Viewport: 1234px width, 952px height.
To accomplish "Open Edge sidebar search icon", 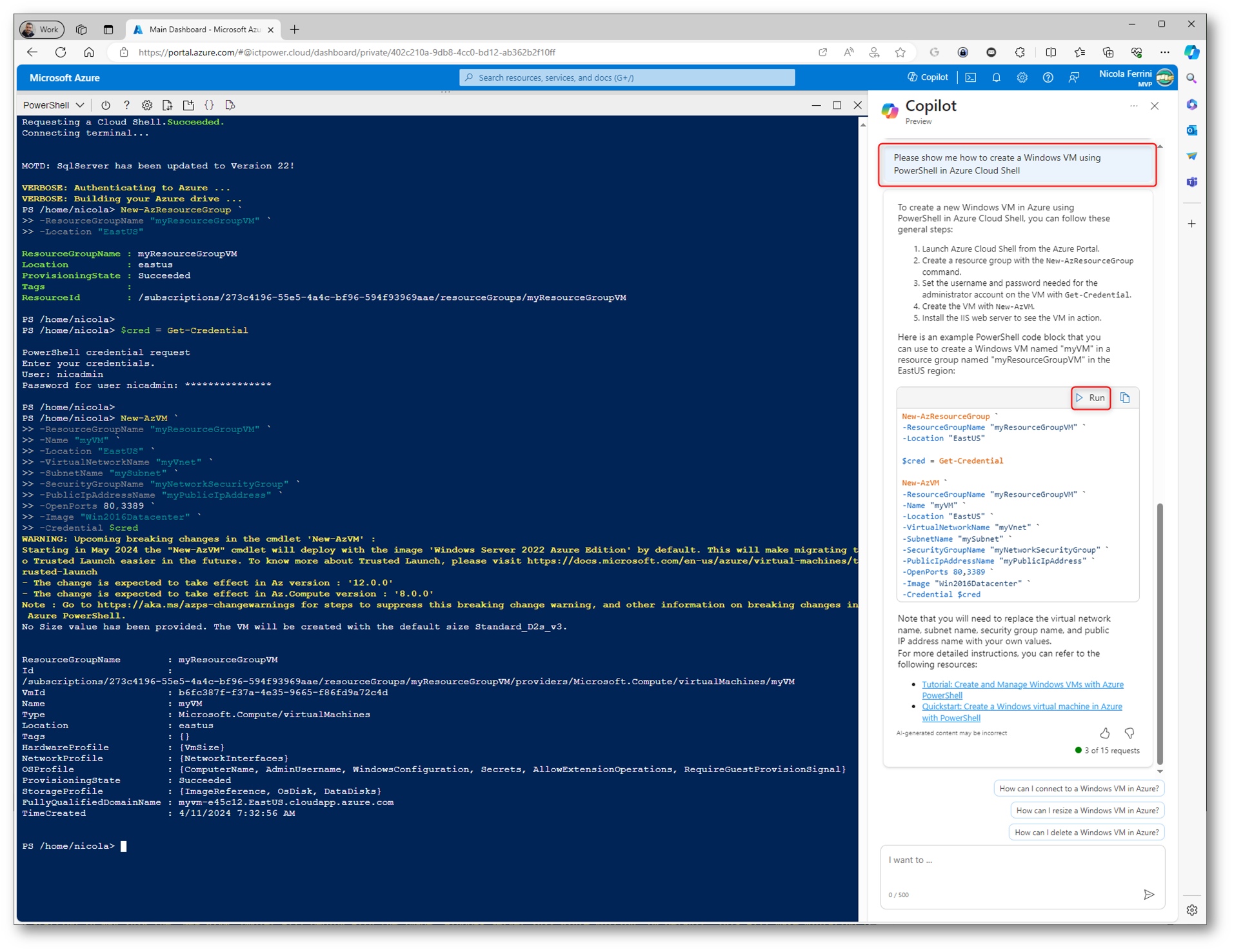I will [x=1192, y=78].
